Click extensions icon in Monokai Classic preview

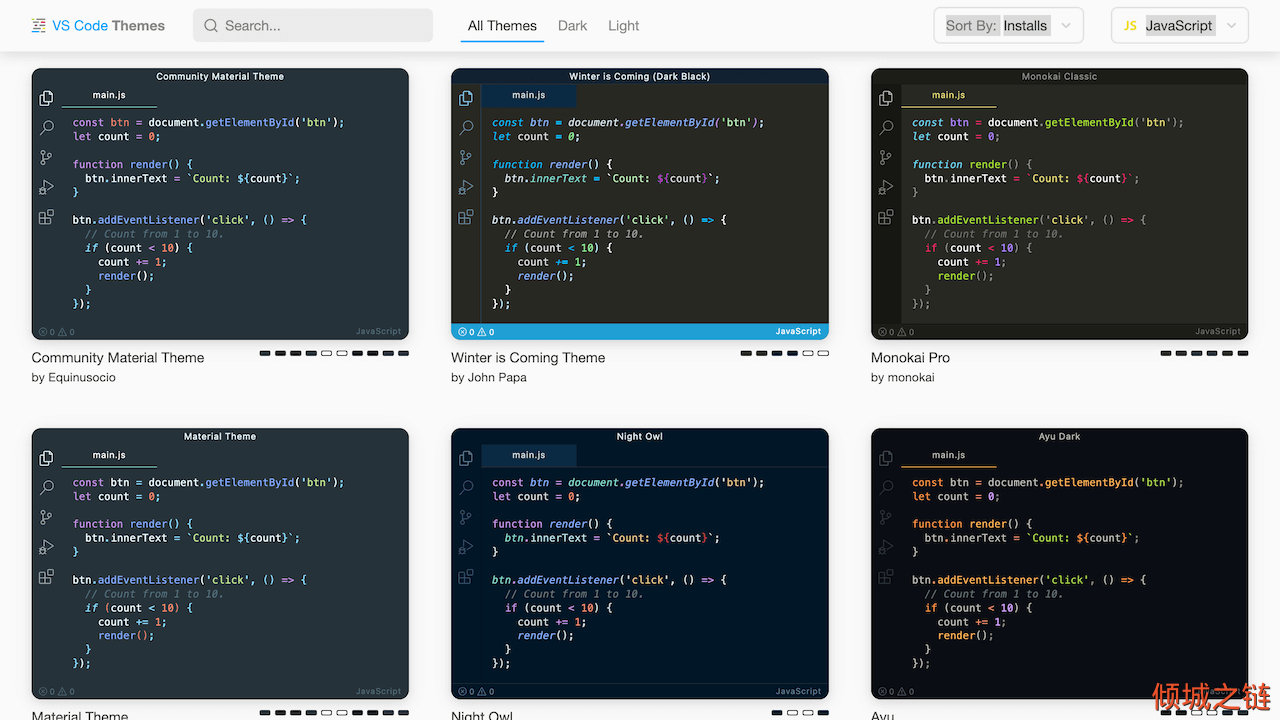pyautogui.click(x=886, y=217)
